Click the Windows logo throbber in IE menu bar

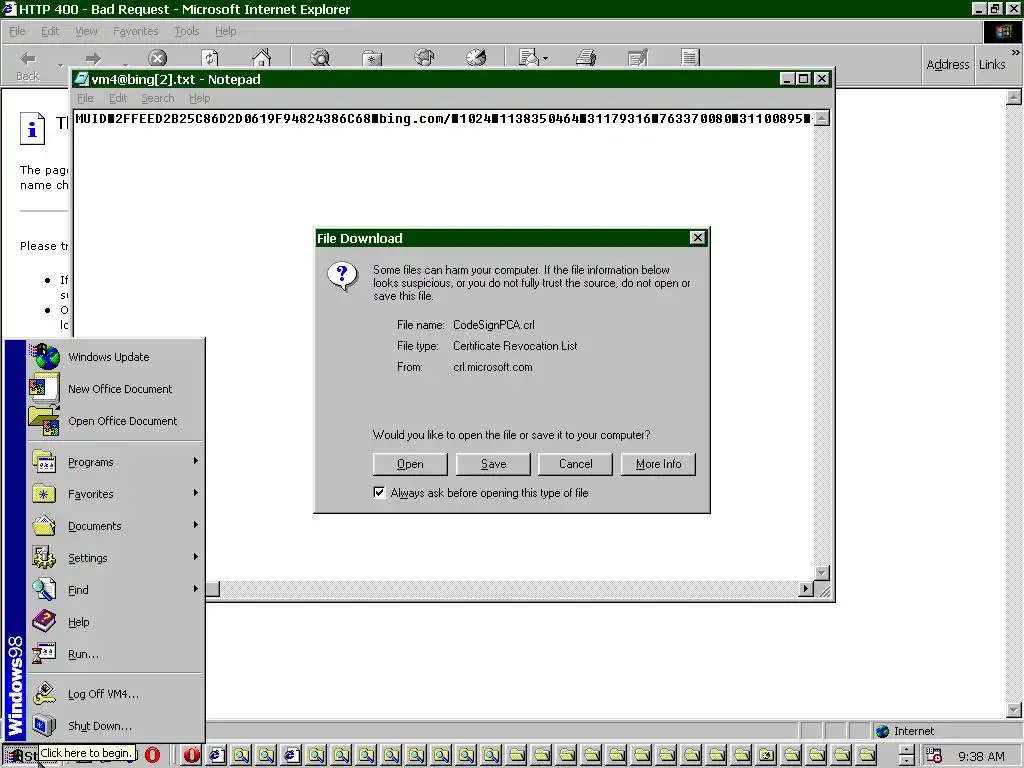tap(1002, 31)
